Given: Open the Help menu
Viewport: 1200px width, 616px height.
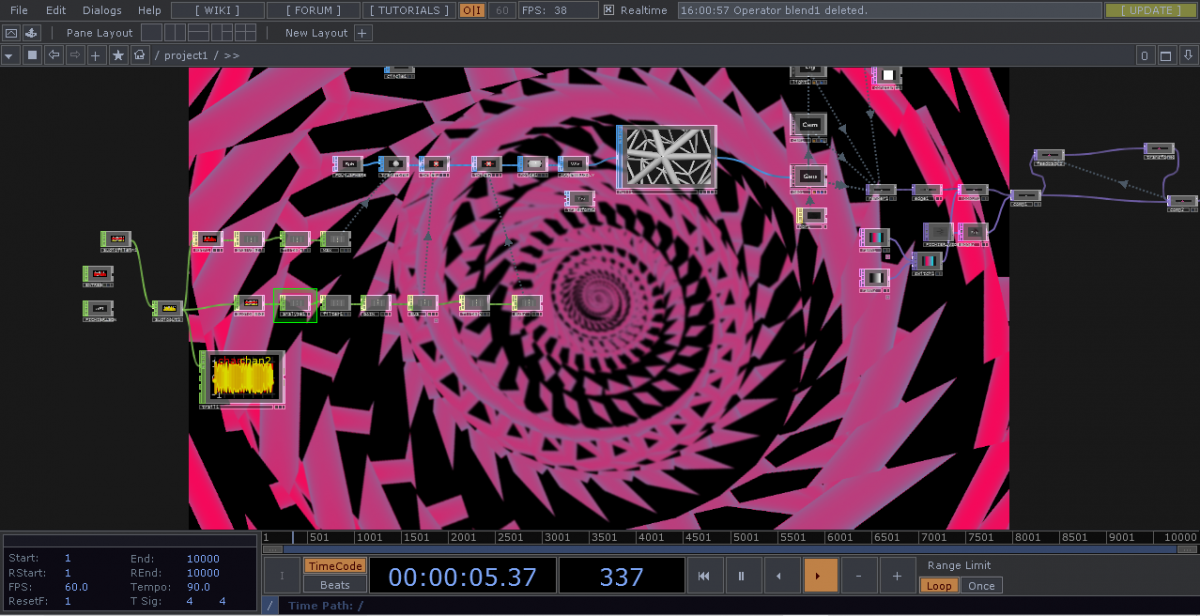Looking at the screenshot, I should (149, 10).
